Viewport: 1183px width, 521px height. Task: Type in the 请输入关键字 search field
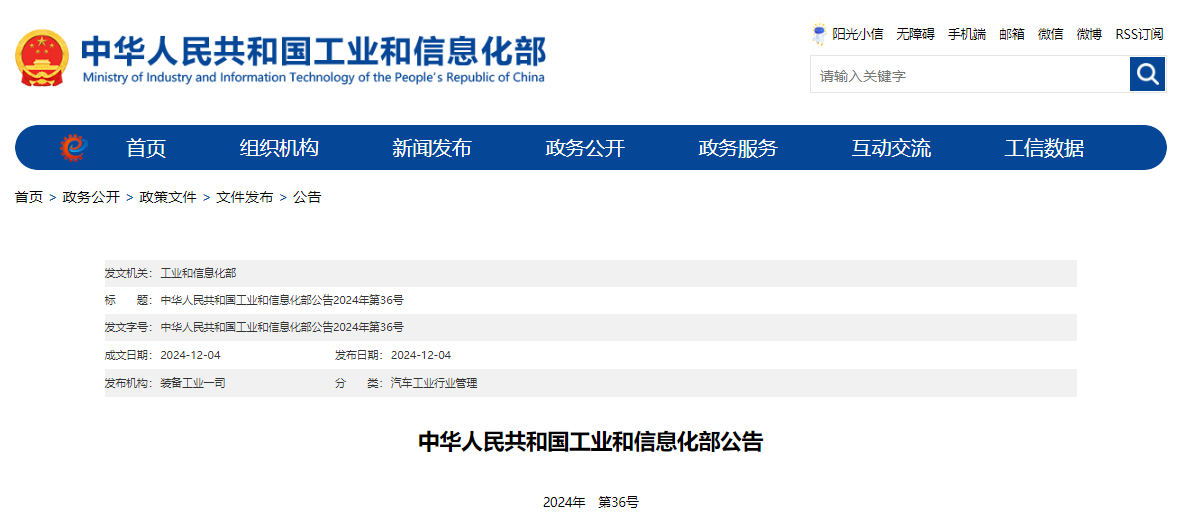pos(968,75)
